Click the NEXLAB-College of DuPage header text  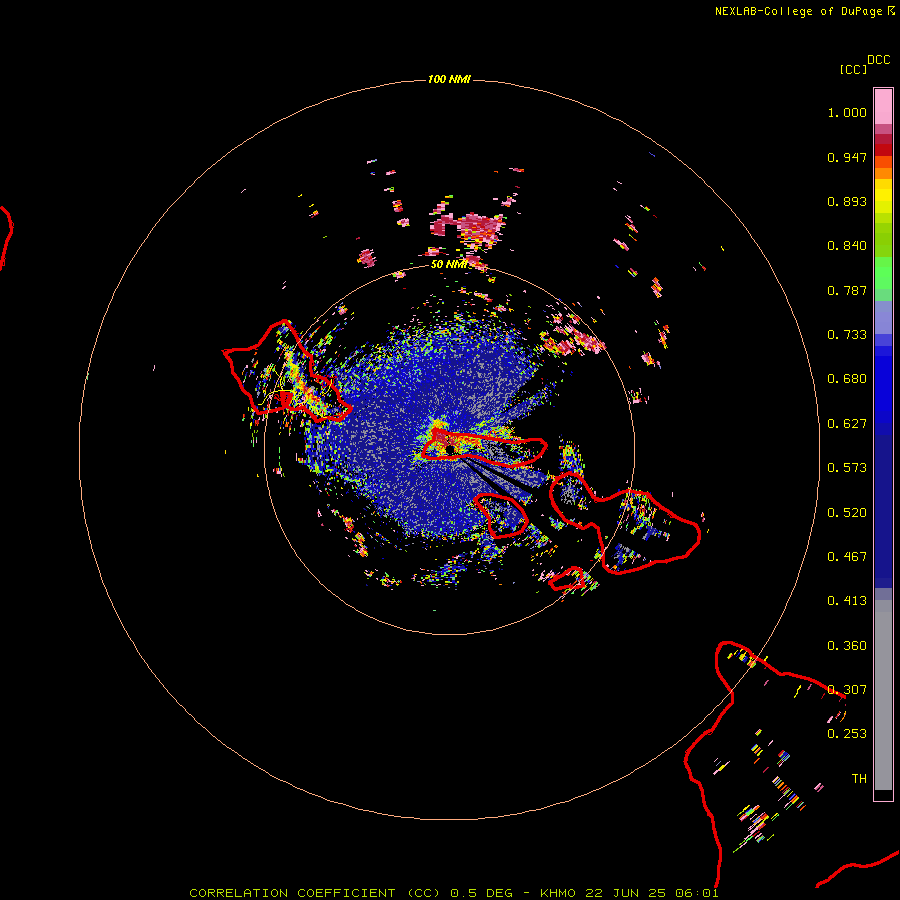[805, 11]
